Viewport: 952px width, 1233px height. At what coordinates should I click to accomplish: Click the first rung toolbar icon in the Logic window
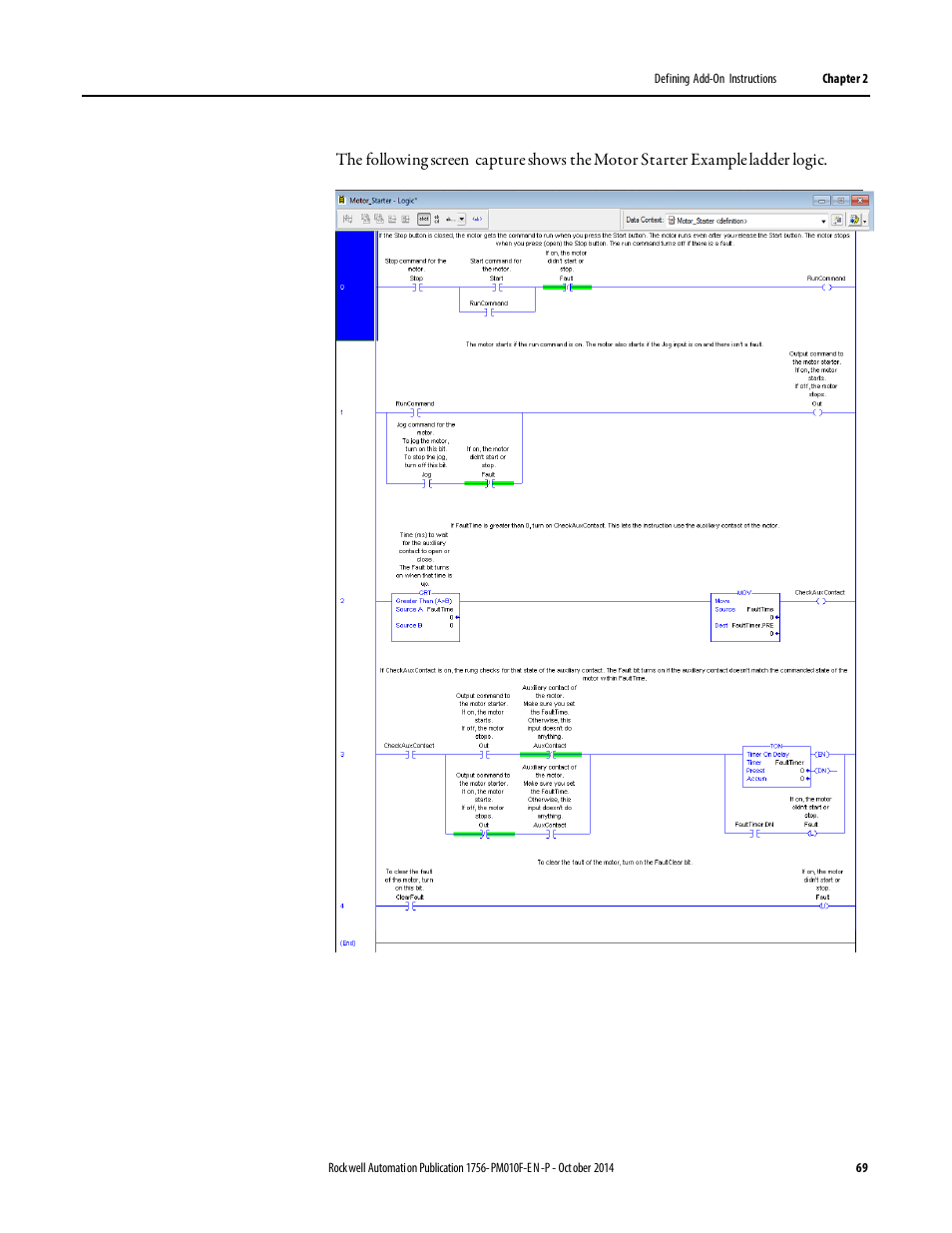point(347,219)
